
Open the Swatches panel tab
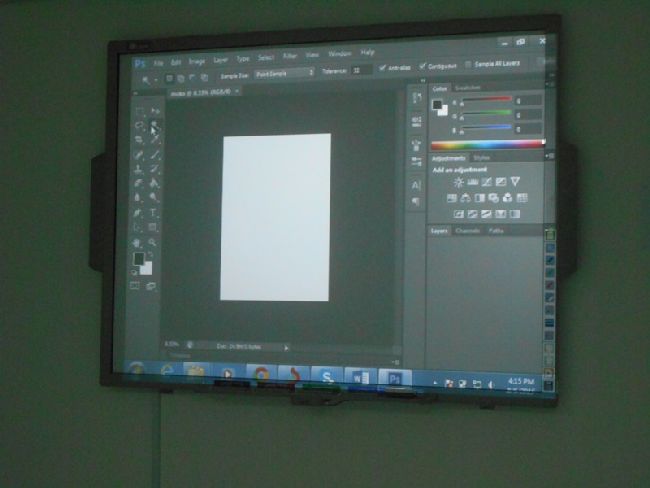tap(467, 88)
